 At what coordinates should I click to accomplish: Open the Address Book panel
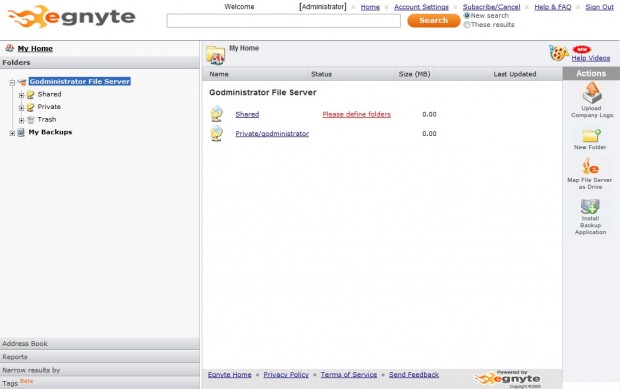tap(100, 344)
